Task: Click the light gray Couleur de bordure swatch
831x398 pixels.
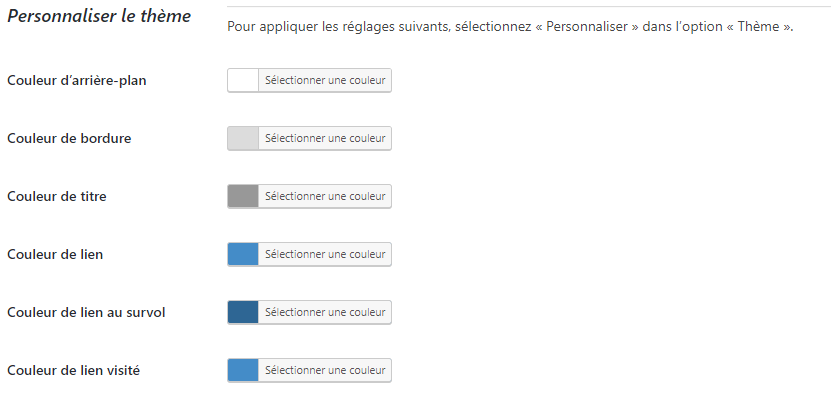Action: coord(243,138)
